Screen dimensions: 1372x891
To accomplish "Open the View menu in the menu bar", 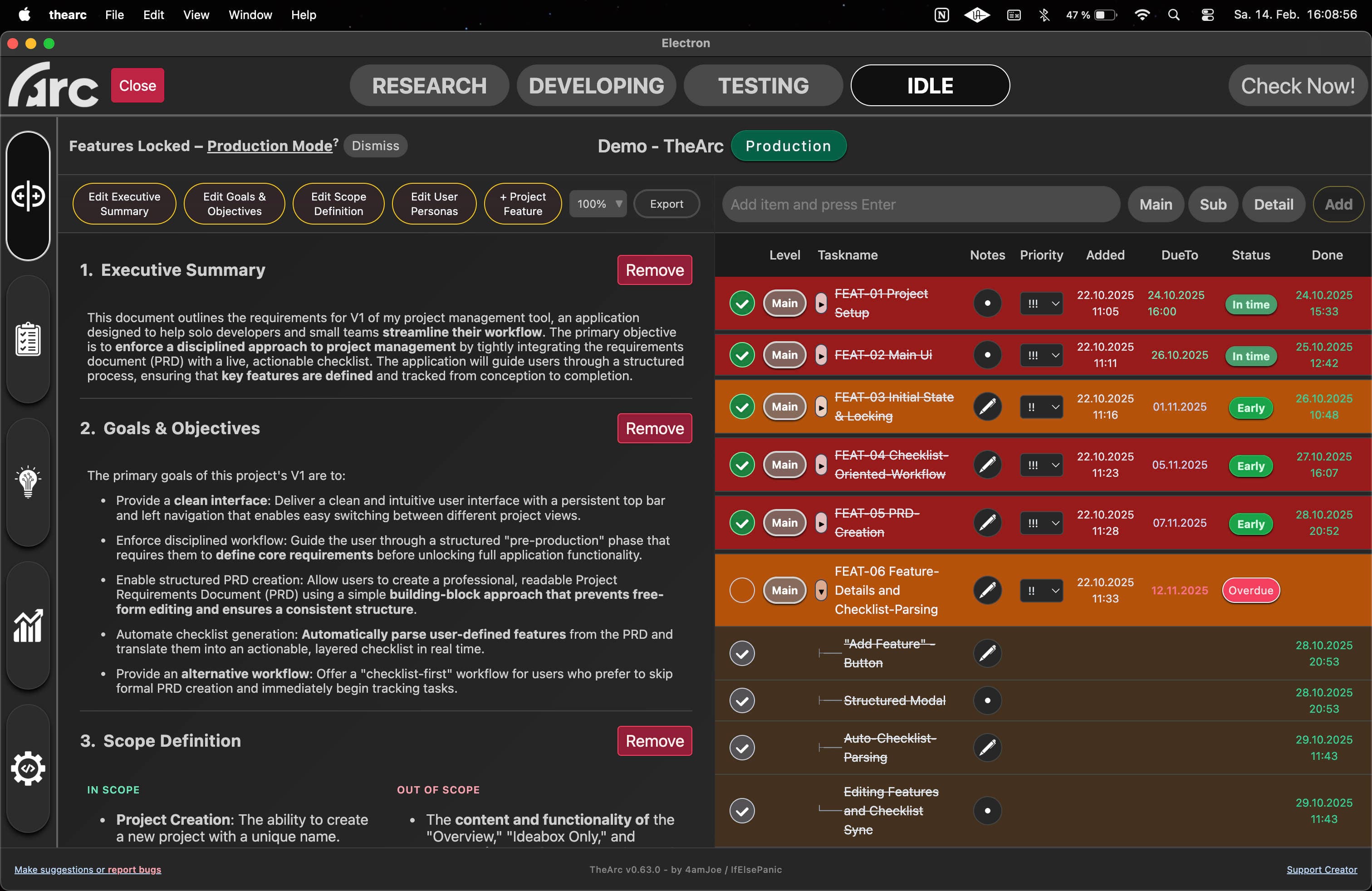I will tap(196, 15).
